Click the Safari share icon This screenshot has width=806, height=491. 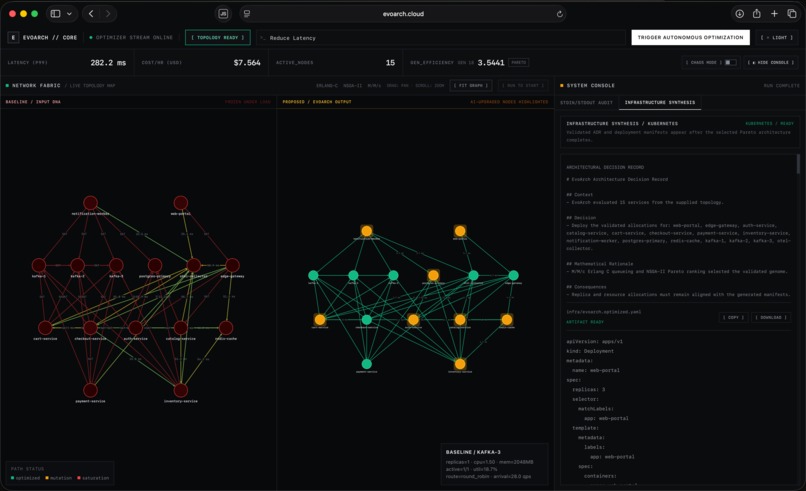[757, 14]
